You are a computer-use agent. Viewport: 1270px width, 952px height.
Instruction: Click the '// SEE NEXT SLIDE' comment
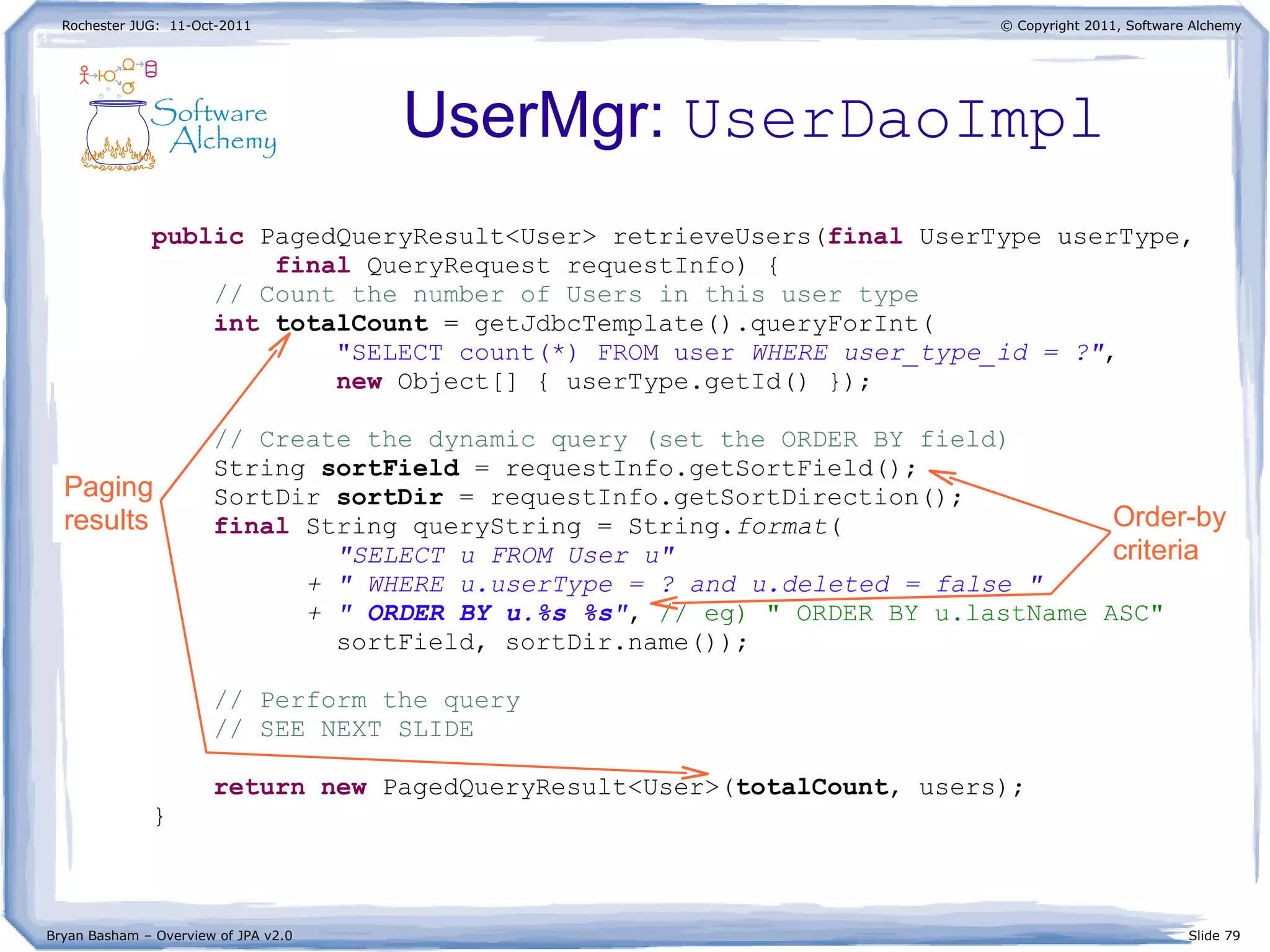coord(344,729)
